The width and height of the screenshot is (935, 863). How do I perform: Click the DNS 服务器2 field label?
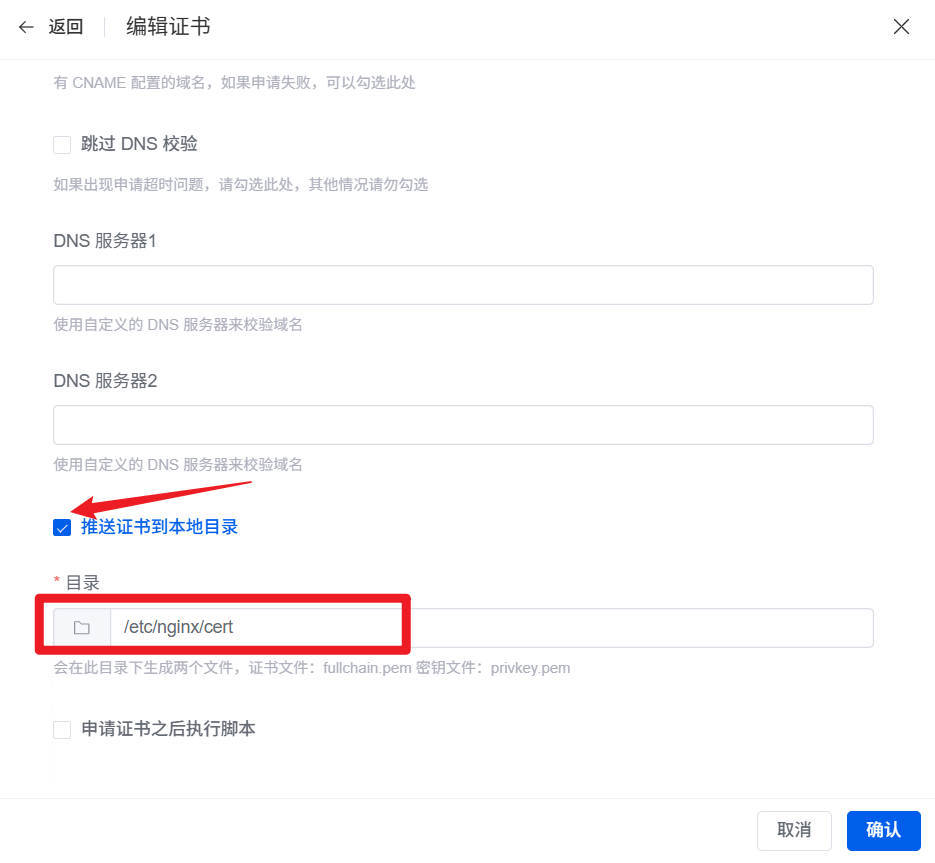coord(105,381)
